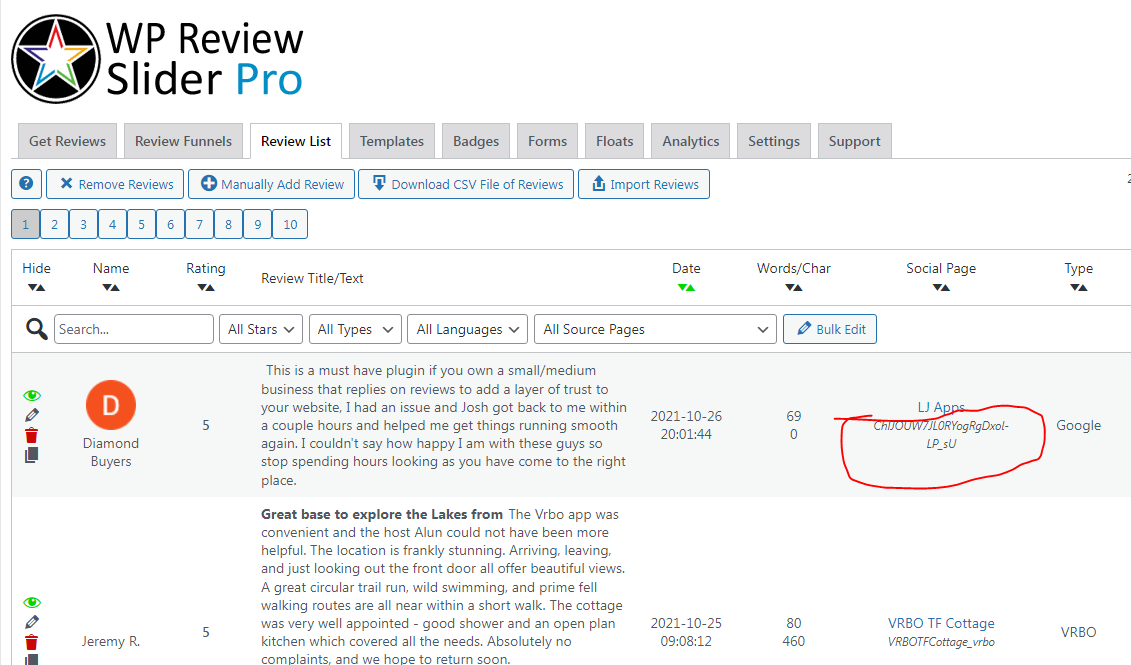Go to pagination page 5
This screenshot has height=665, width=1131.
coord(141,224)
